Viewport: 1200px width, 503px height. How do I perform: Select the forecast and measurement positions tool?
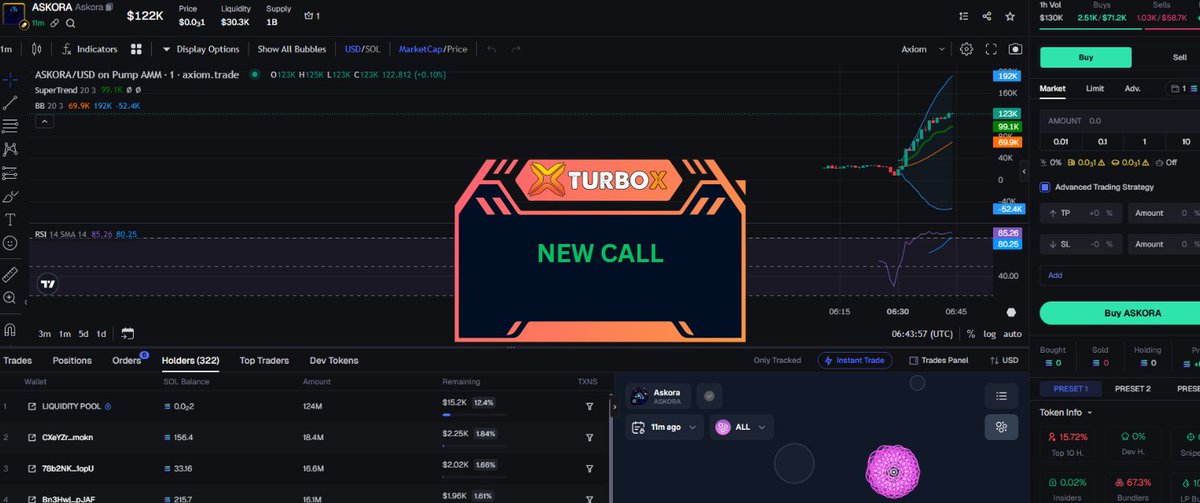coord(9,173)
